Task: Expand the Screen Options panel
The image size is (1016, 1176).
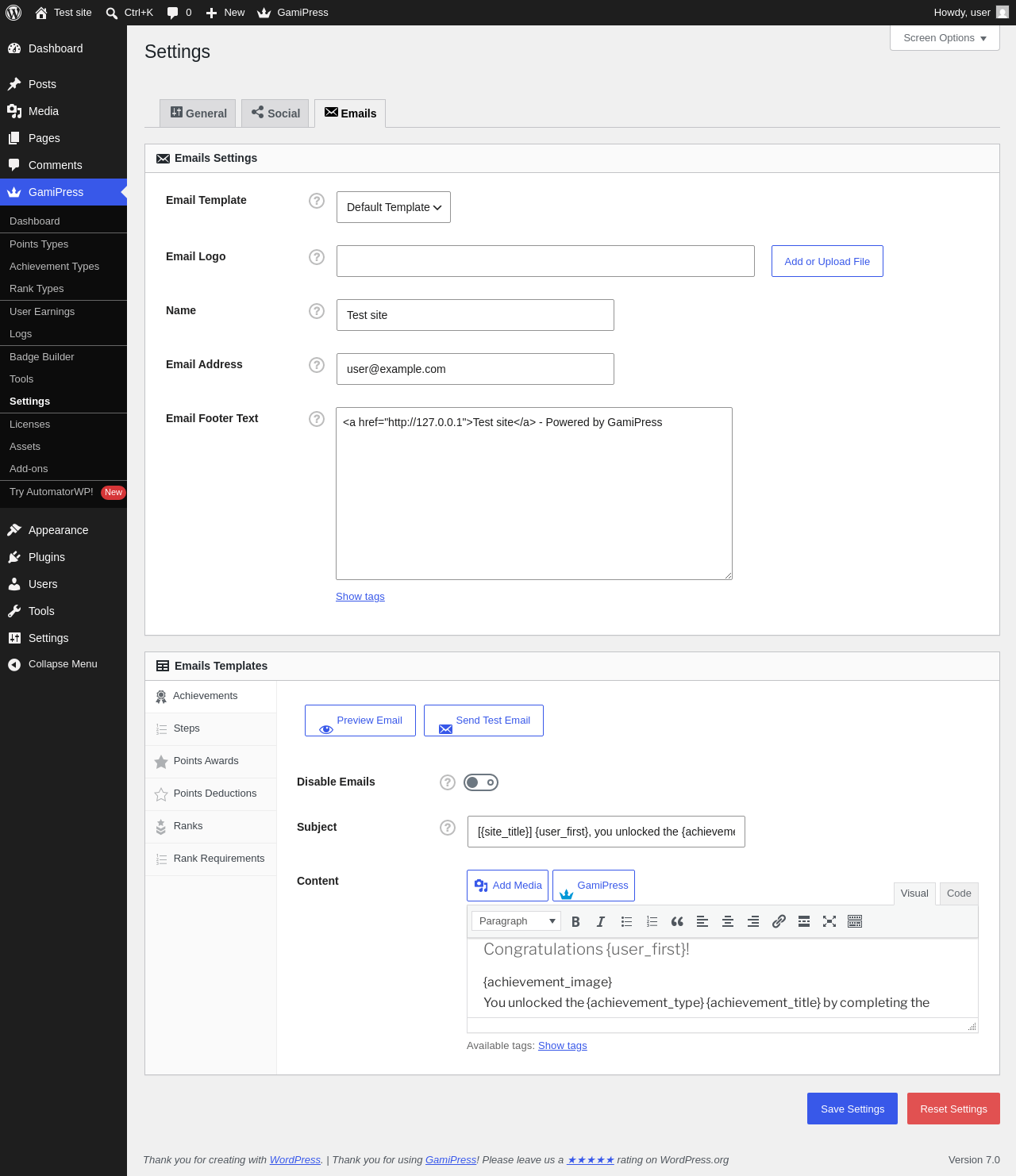Action: coord(945,38)
